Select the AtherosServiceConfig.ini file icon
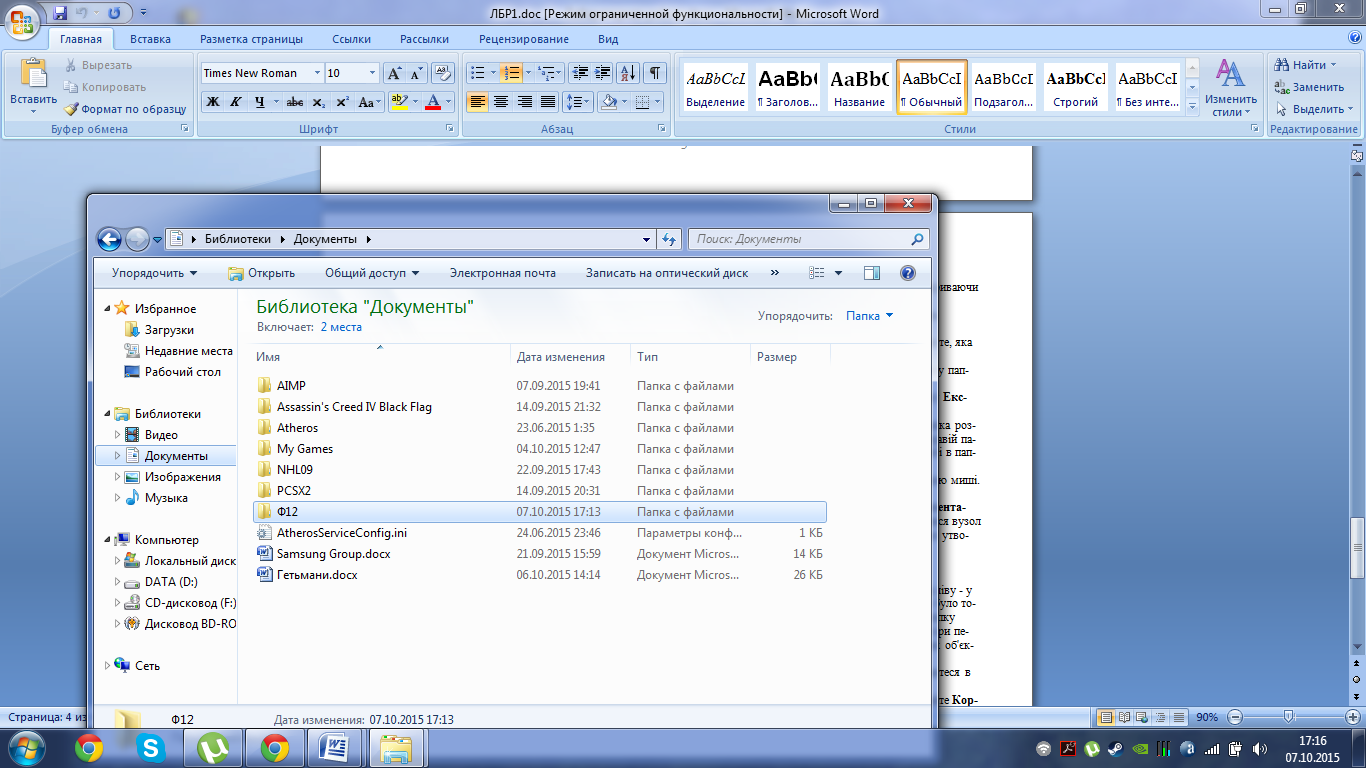Screen dimensions: 1366x768 point(264,533)
